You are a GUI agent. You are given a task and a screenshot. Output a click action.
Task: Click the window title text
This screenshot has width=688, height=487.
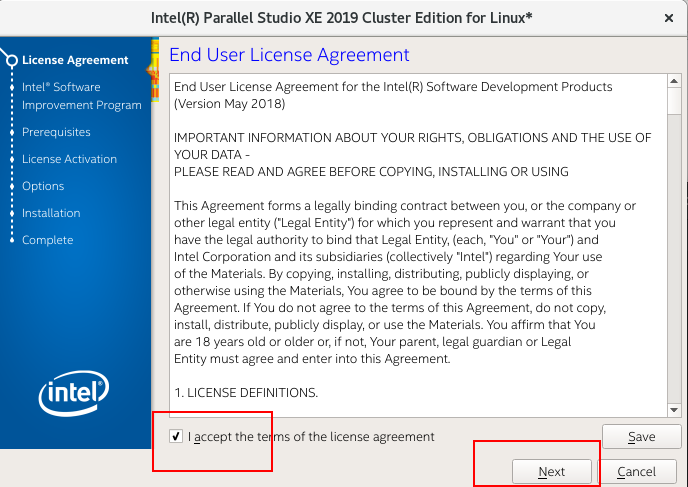point(341,18)
